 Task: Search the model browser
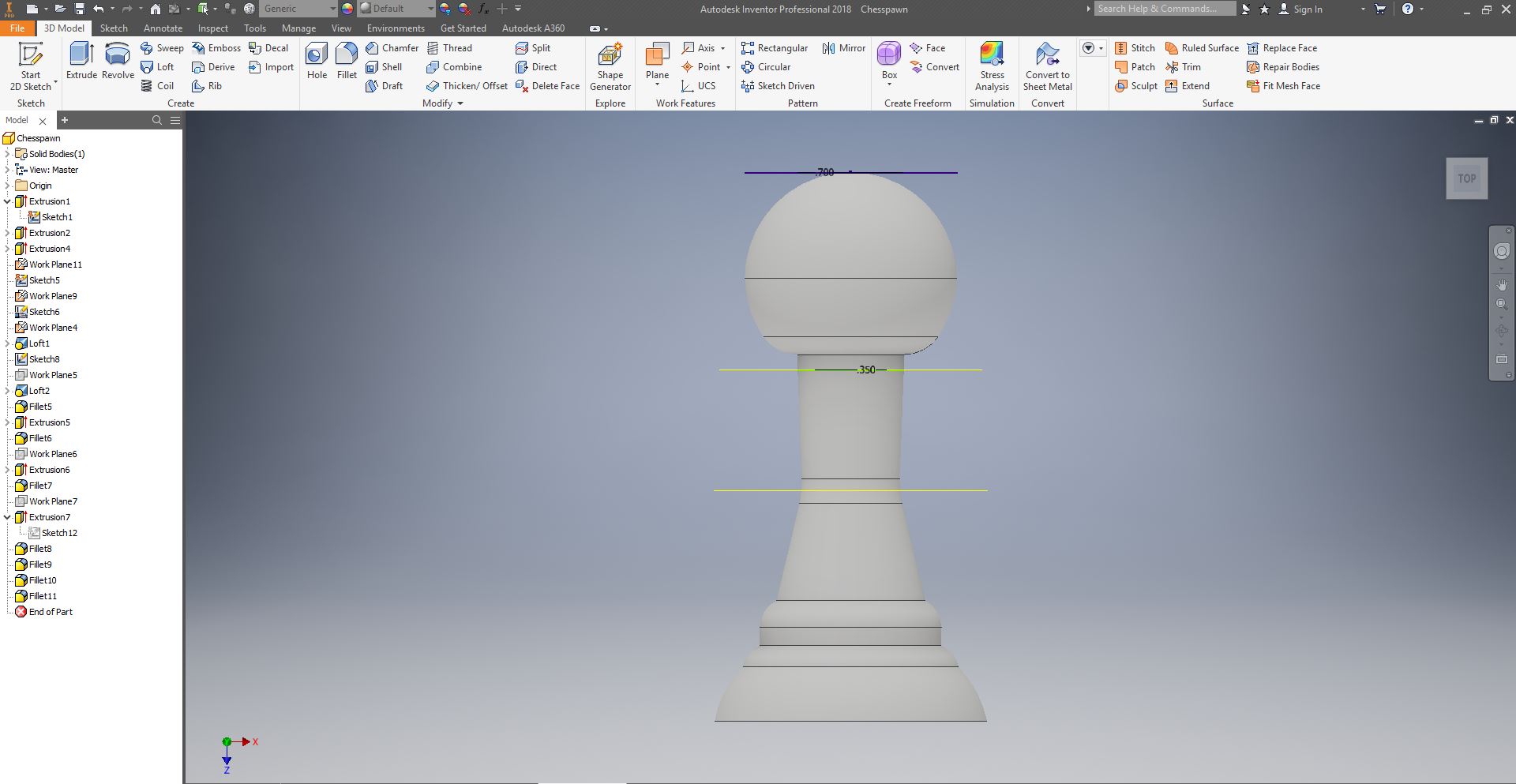point(157,120)
